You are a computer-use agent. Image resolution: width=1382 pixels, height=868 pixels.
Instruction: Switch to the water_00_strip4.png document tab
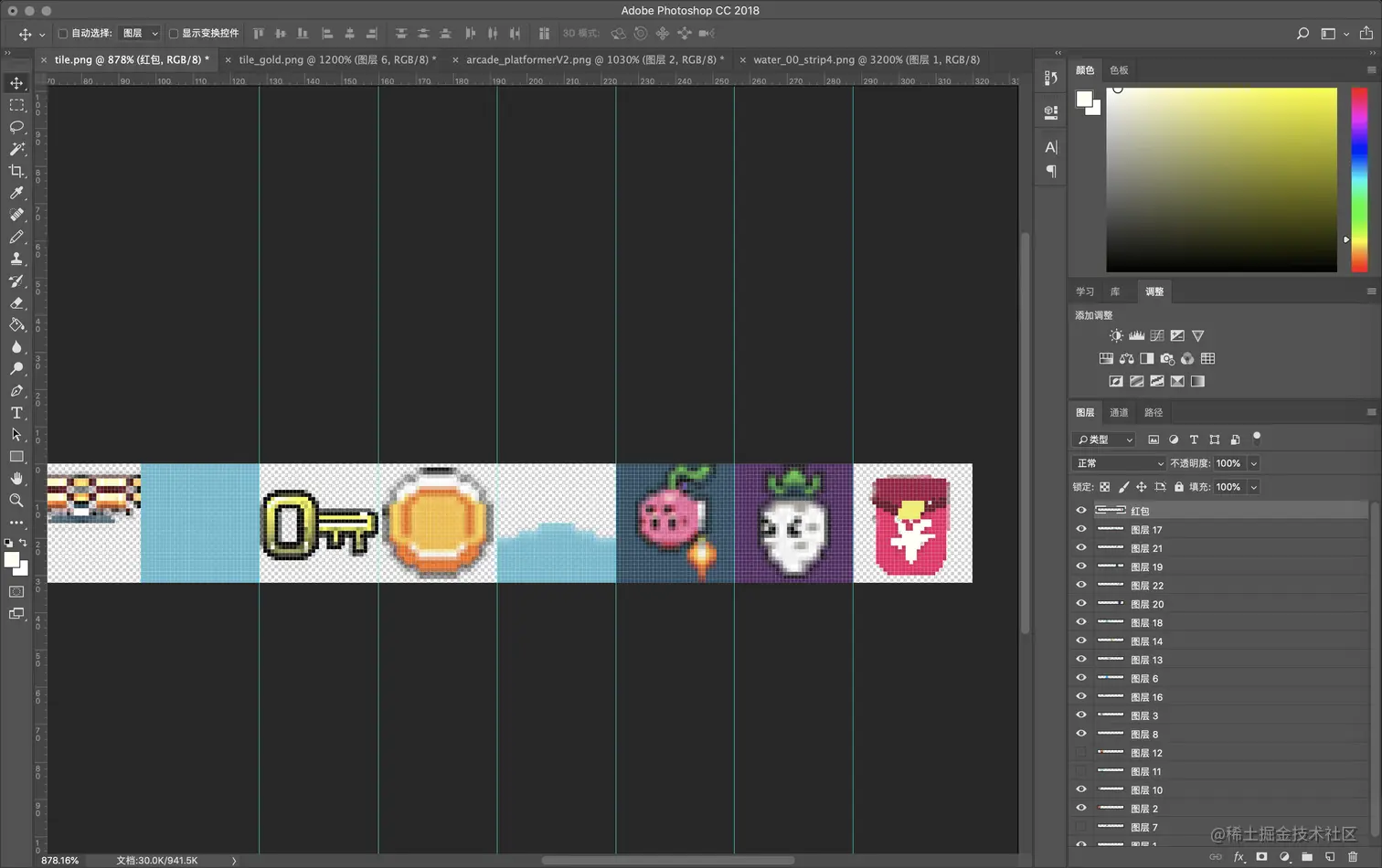(866, 59)
